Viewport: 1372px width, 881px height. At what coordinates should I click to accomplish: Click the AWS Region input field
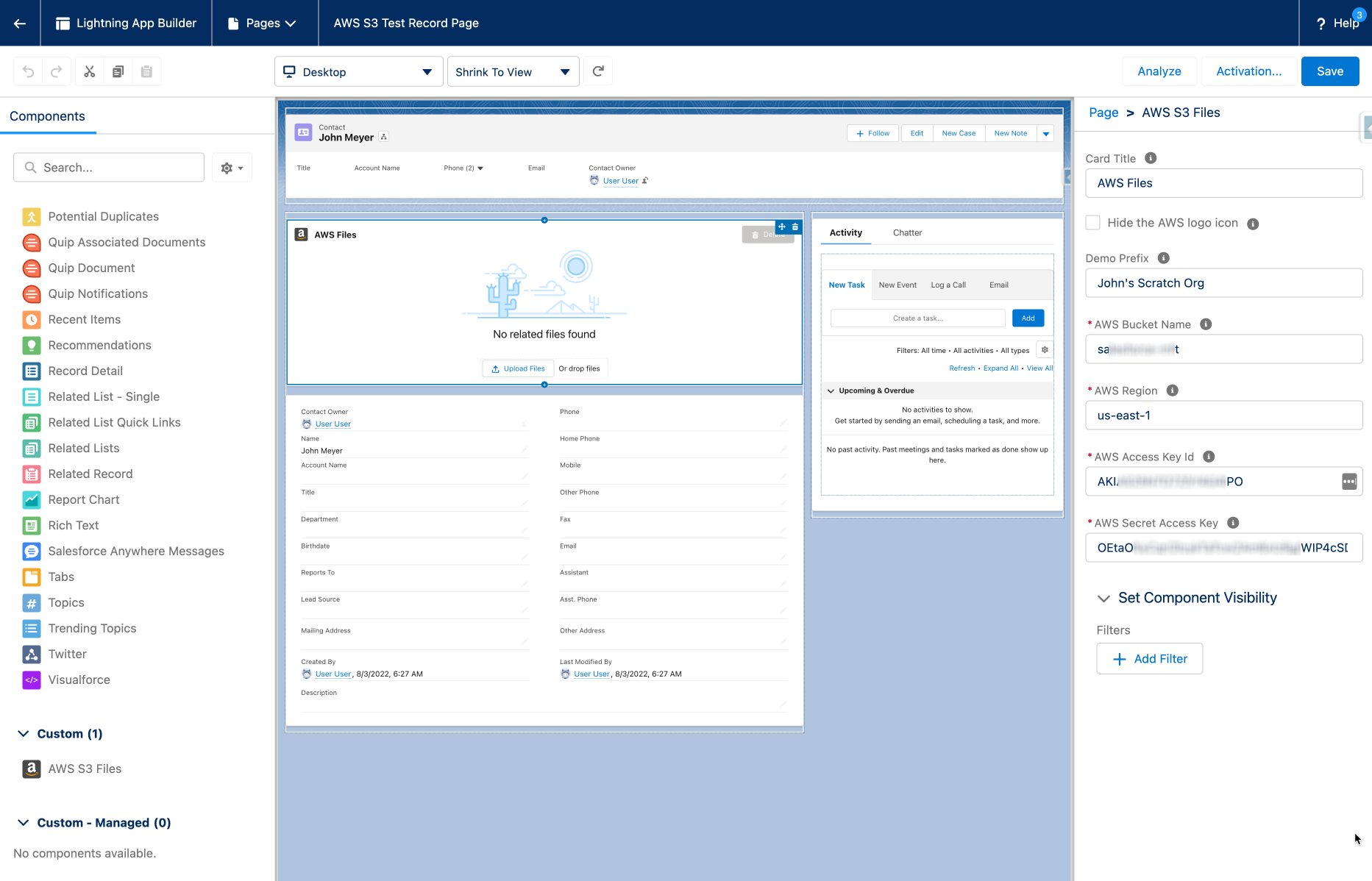pyautogui.click(x=1224, y=415)
